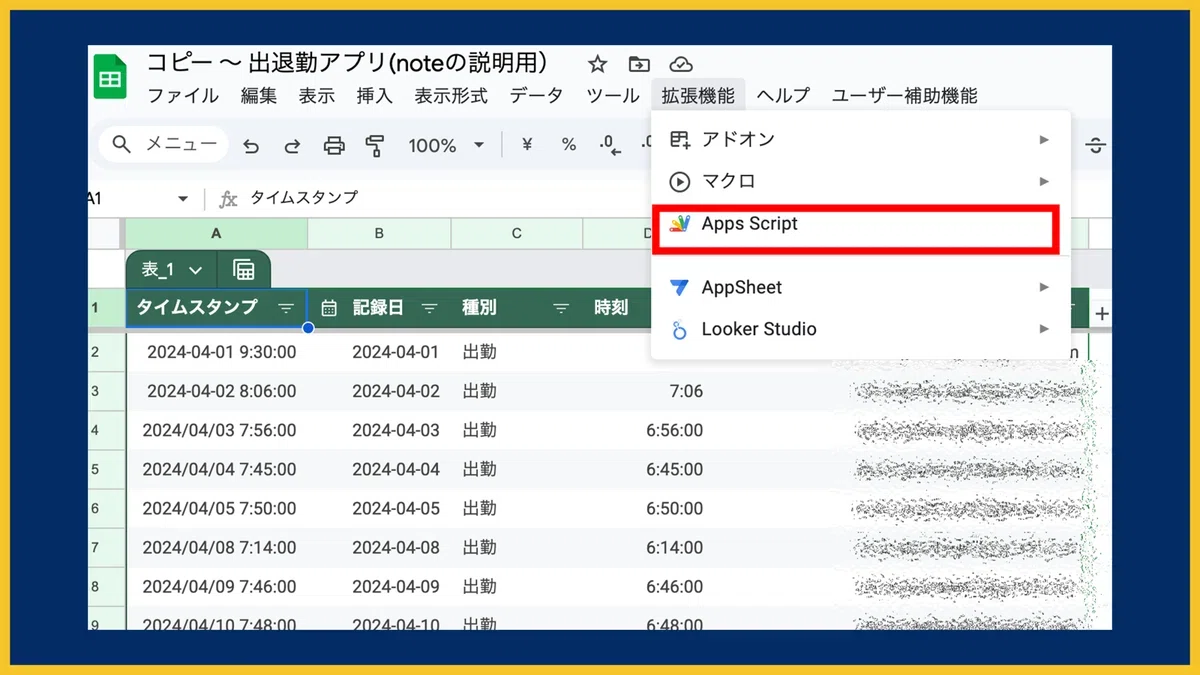Screen dimensions: 1200x675
Task: Open the タイムスタンプ column filter
Action: click(286, 308)
